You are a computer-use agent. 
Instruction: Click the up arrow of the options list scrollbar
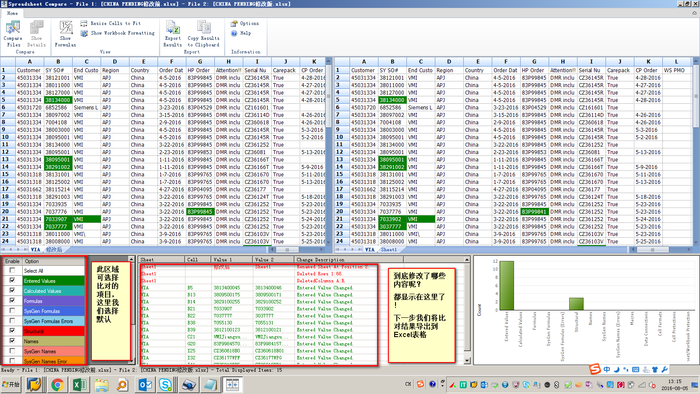[x=131, y=259]
